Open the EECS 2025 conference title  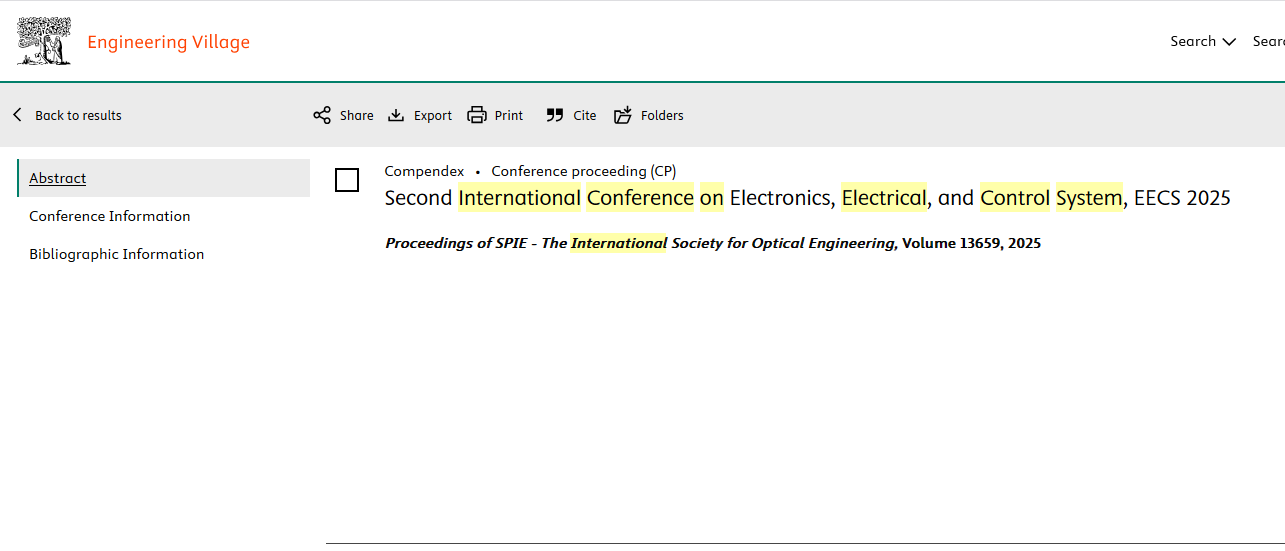[807, 198]
